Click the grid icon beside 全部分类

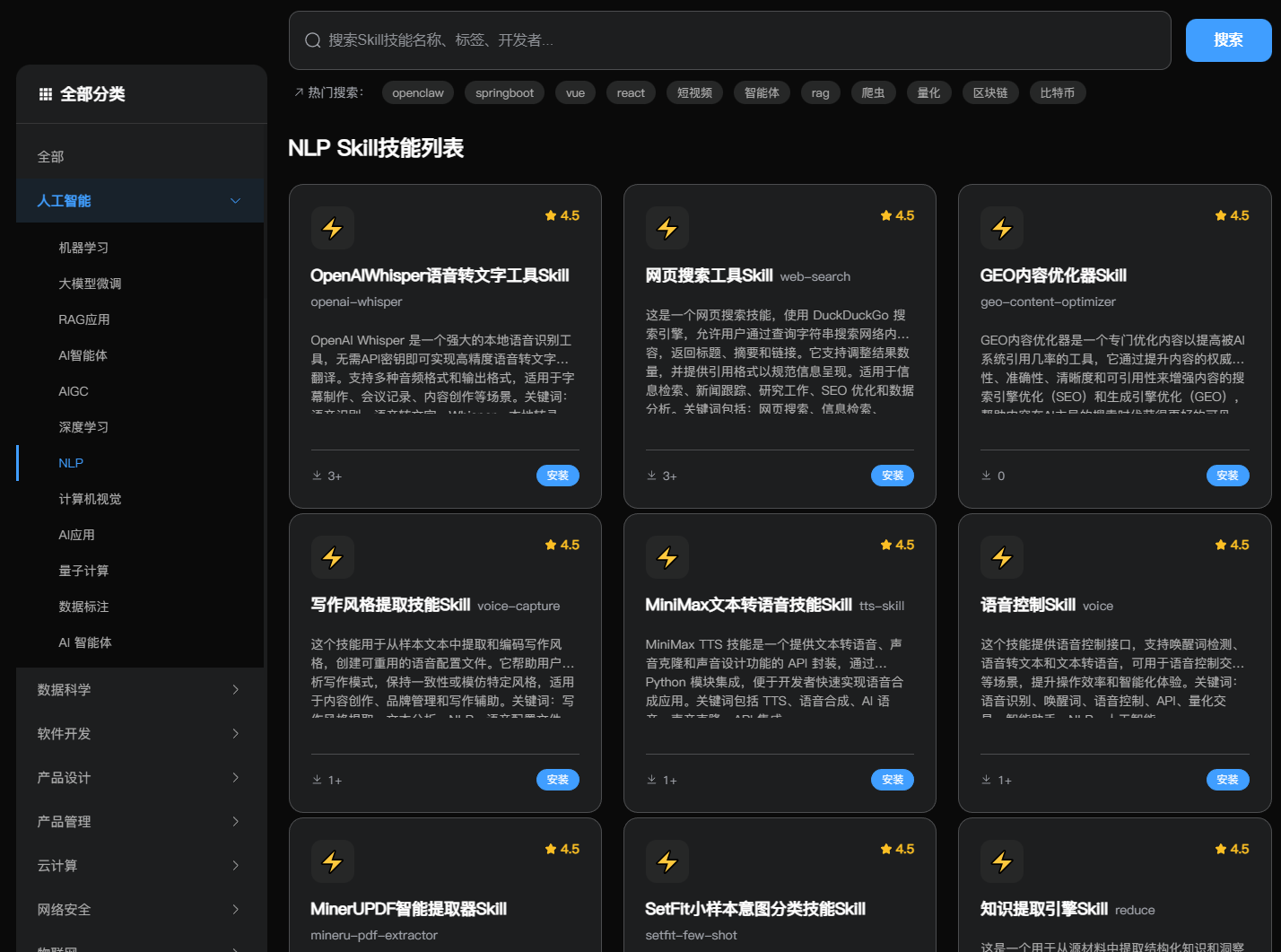[45, 94]
